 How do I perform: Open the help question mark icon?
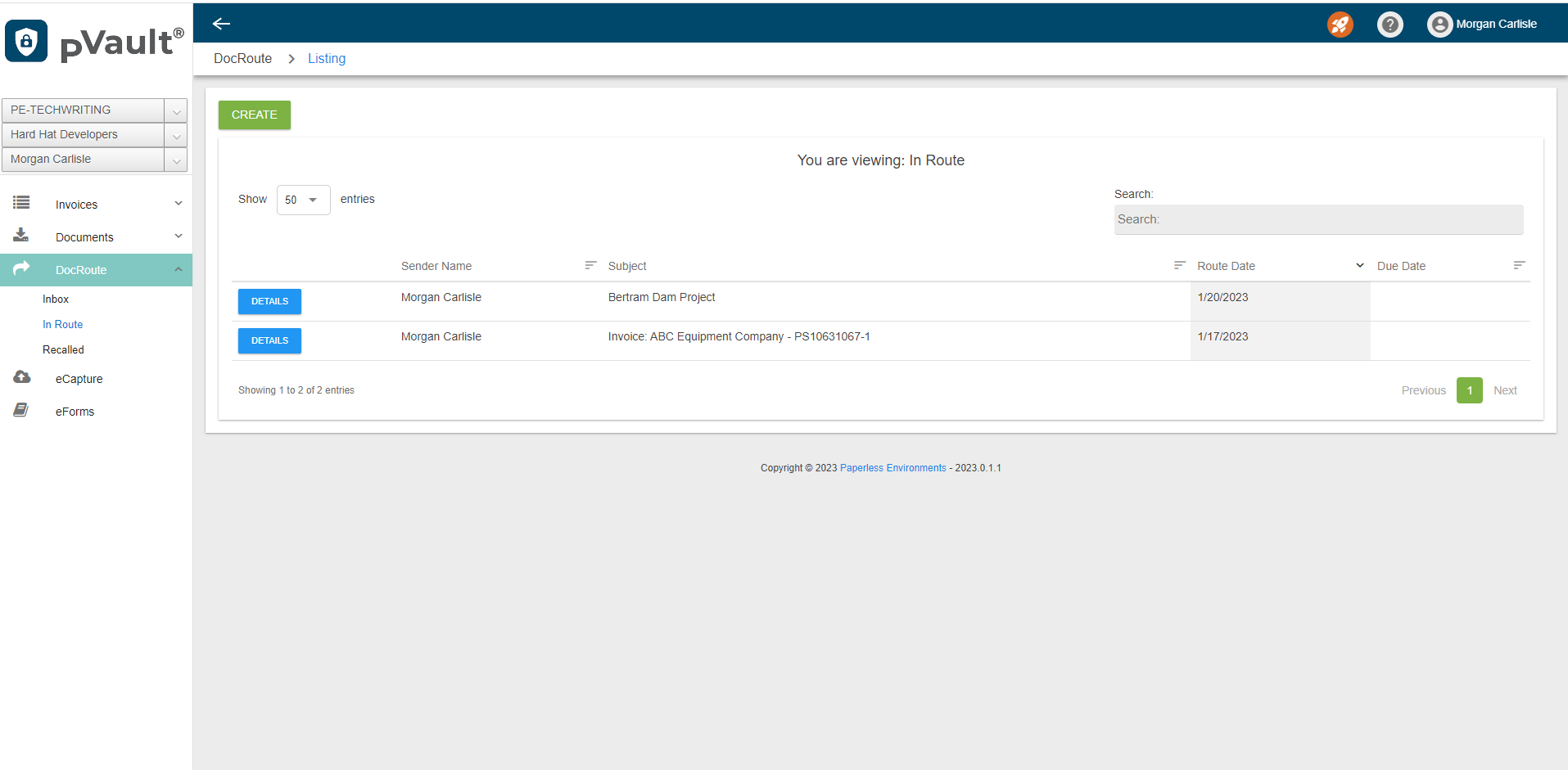(x=1390, y=25)
